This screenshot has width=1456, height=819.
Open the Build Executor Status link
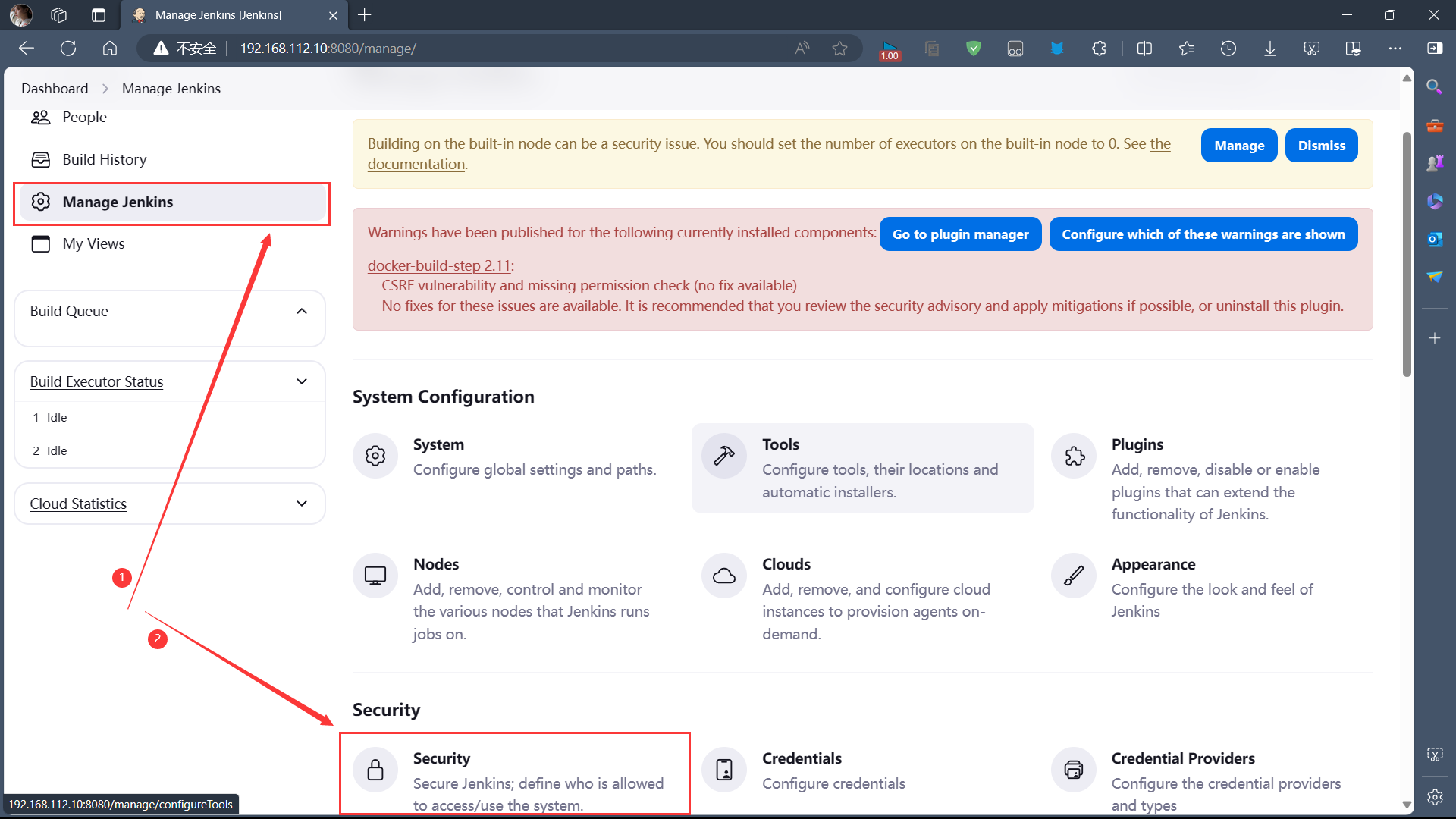click(x=96, y=381)
